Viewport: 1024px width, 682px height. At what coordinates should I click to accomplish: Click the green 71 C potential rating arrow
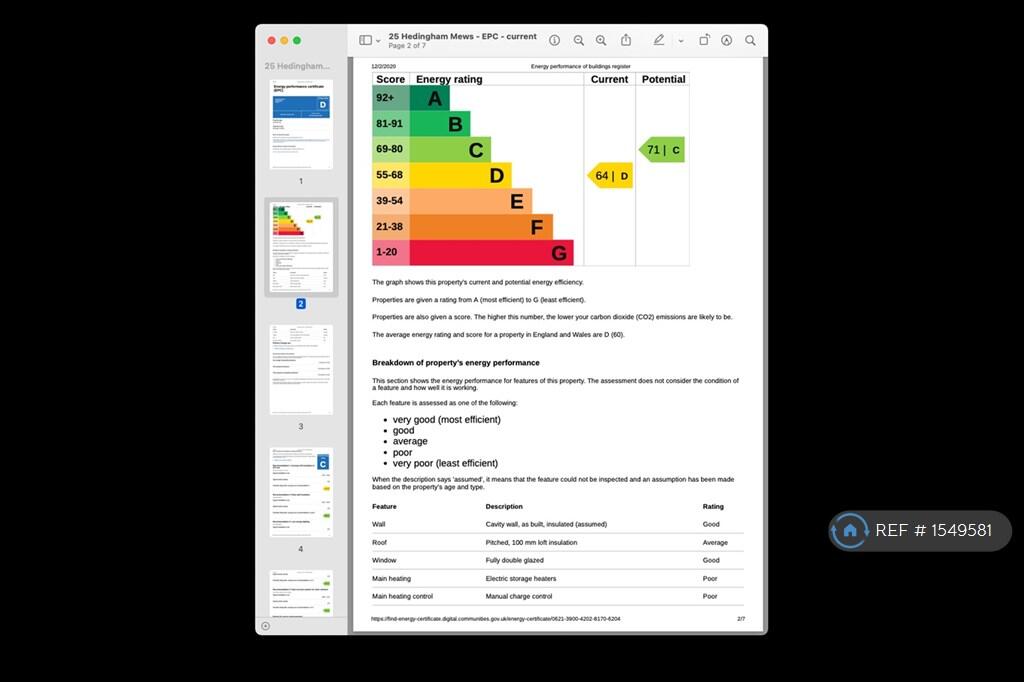coord(662,150)
